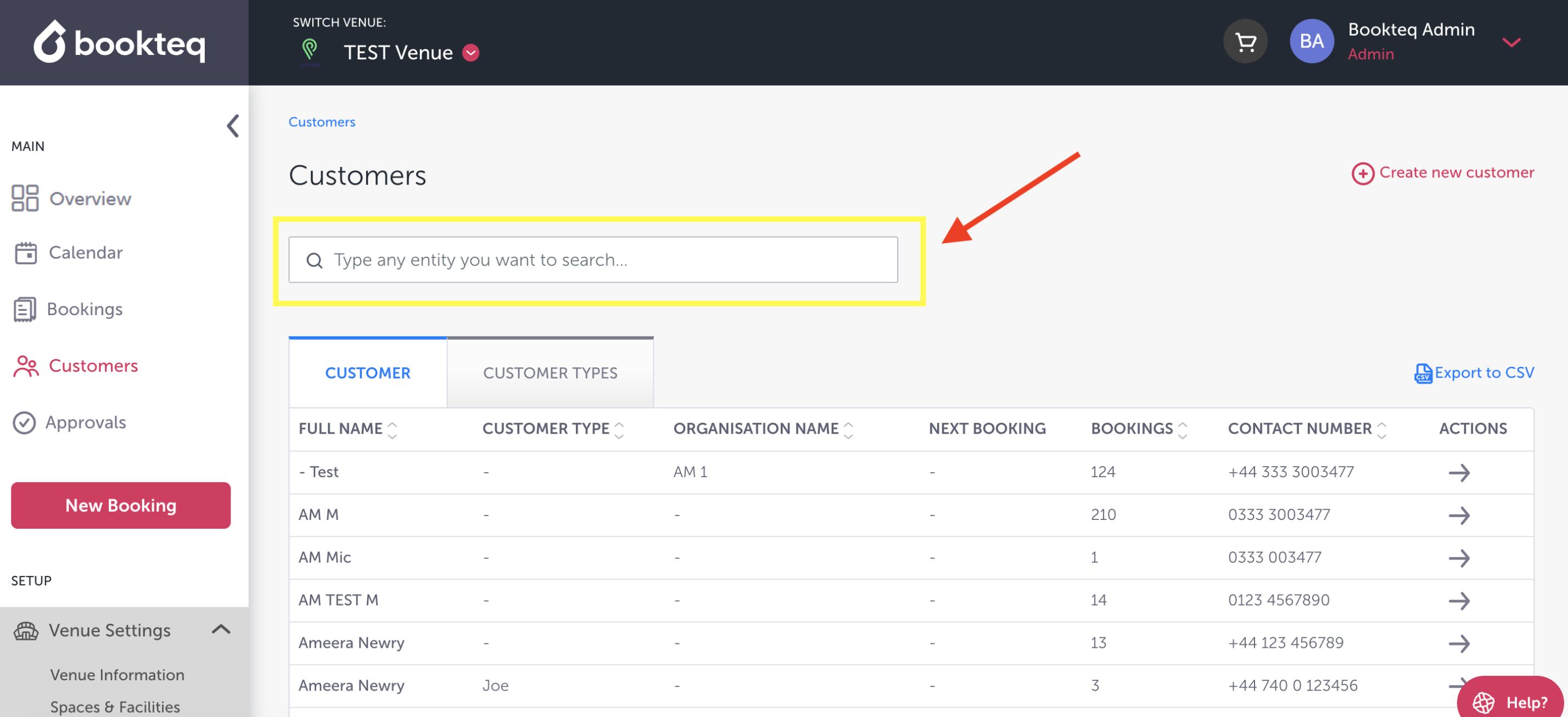
Task: Click the Help globe icon
Action: (1483, 702)
